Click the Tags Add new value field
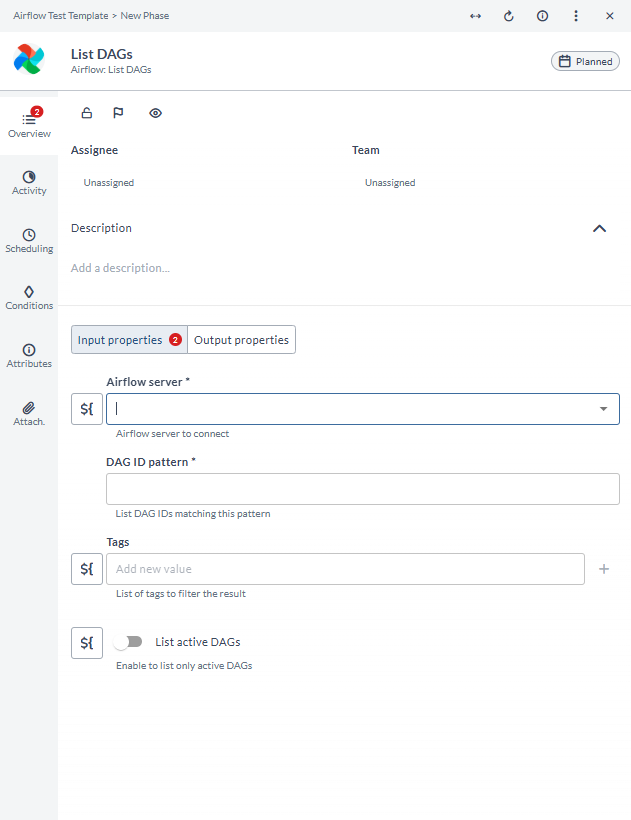The width and height of the screenshot is (631, 820). tap(346, 569)
